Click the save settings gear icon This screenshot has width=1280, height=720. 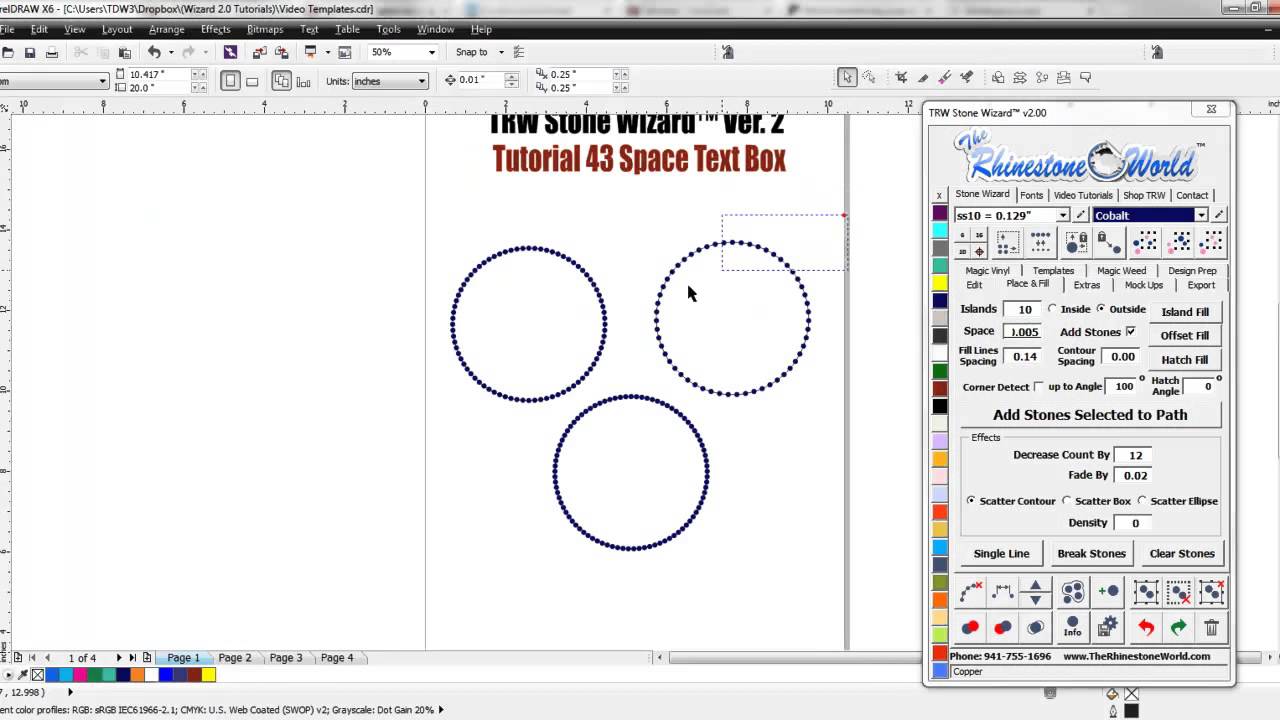click(1107, 627)
